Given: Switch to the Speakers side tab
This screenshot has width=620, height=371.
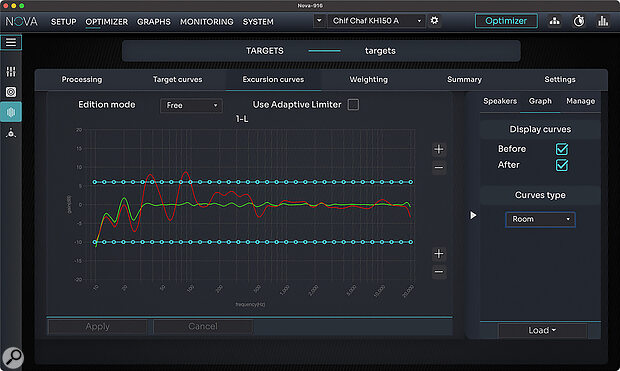Looking at the screenshot, I should (x=500, y=101).
